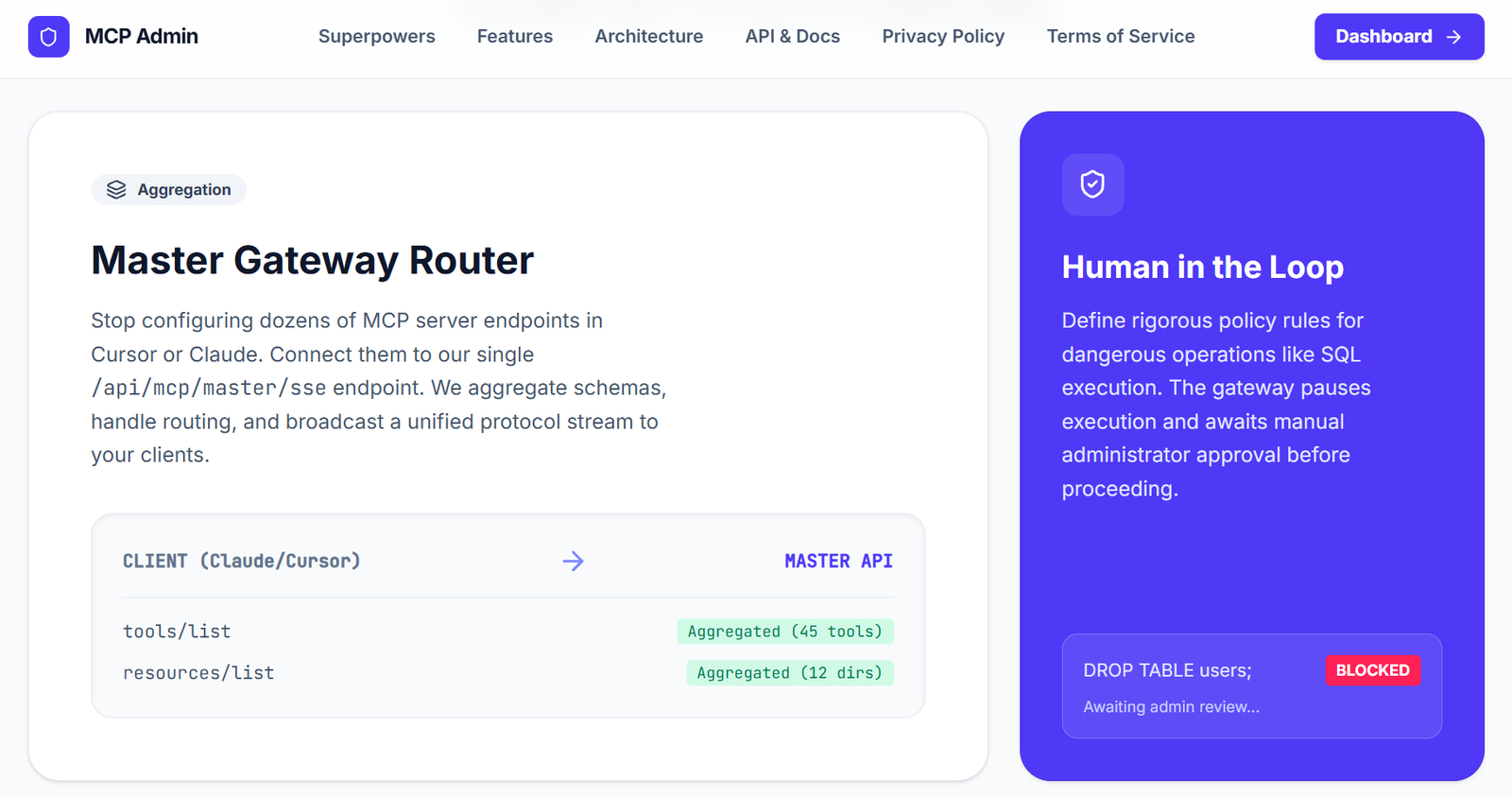This screenshot has width=1512, height=797.
Task: Click the Aggregation badge
Action: click(169, 190)
